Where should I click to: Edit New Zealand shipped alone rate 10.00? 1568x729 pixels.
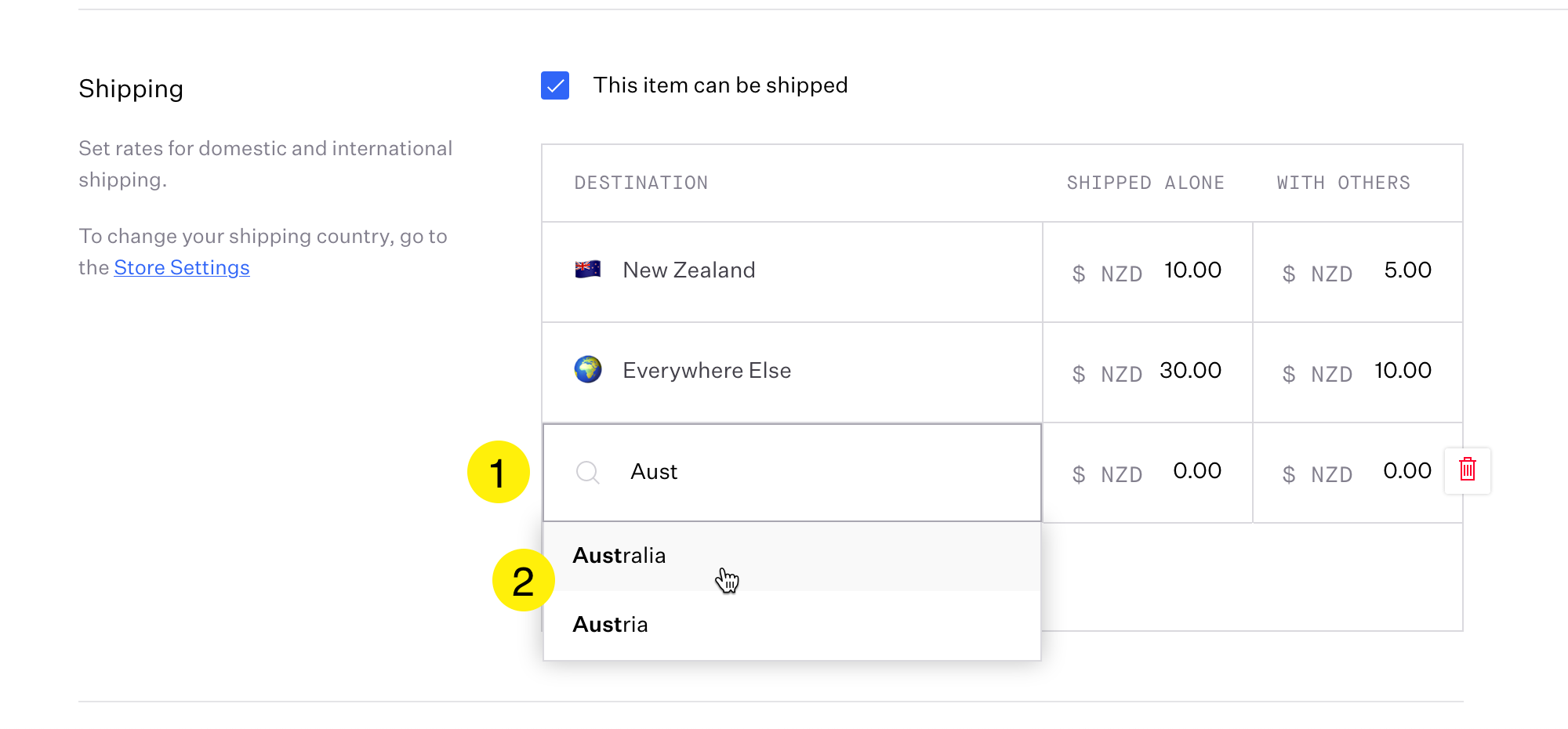click(x=1192, y=270)
